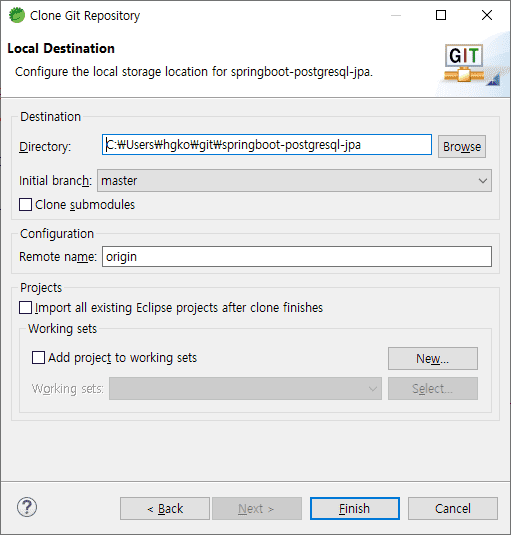
Task: Click Finish to clone the repository
Action: coord(355,508)
